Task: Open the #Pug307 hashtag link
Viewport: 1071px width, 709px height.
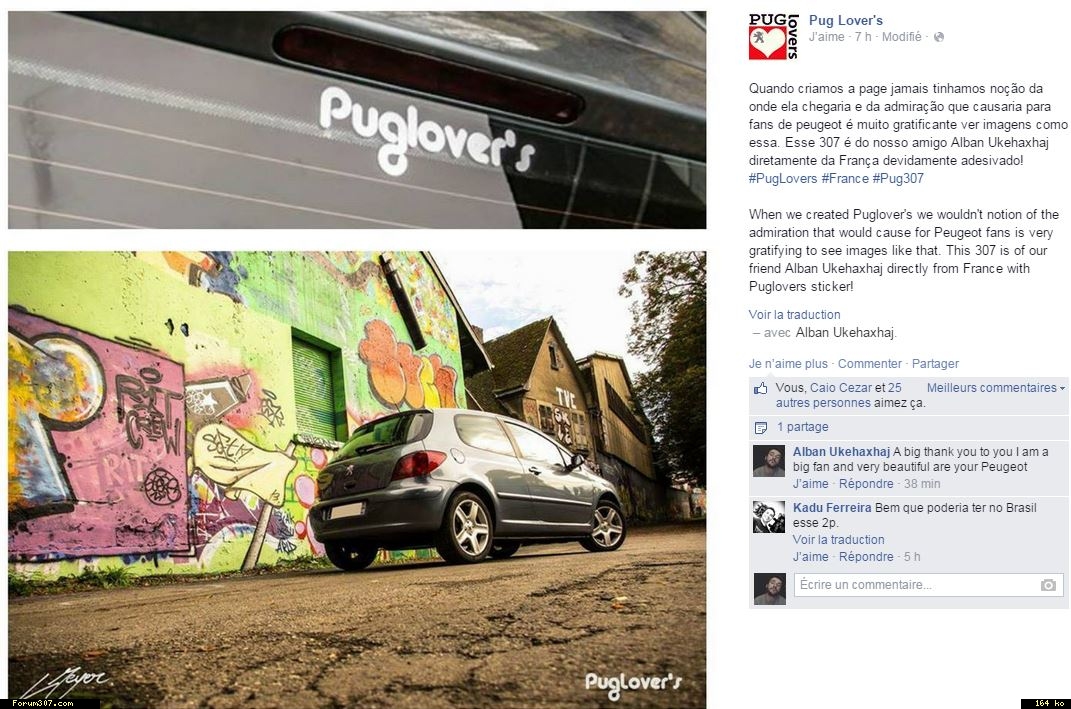Action: pyautogui.click(x=898, y=179)
